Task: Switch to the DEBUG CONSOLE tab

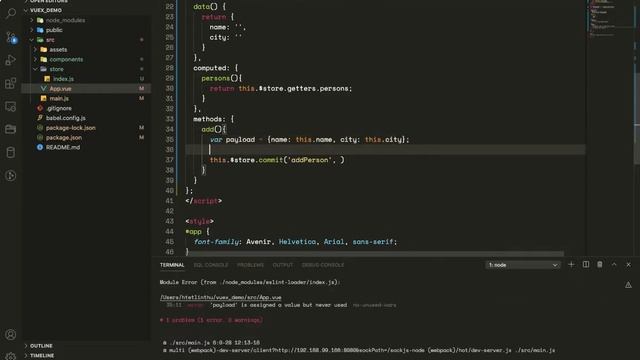Action: (322, 265)
